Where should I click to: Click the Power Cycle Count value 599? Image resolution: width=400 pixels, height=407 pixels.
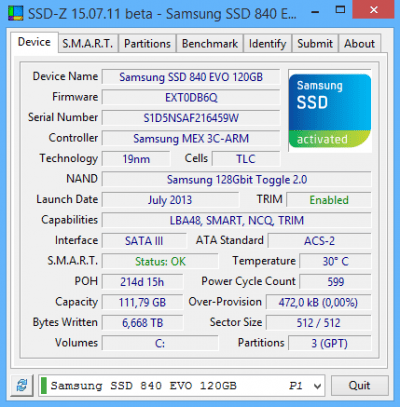(x=335, y=282)
